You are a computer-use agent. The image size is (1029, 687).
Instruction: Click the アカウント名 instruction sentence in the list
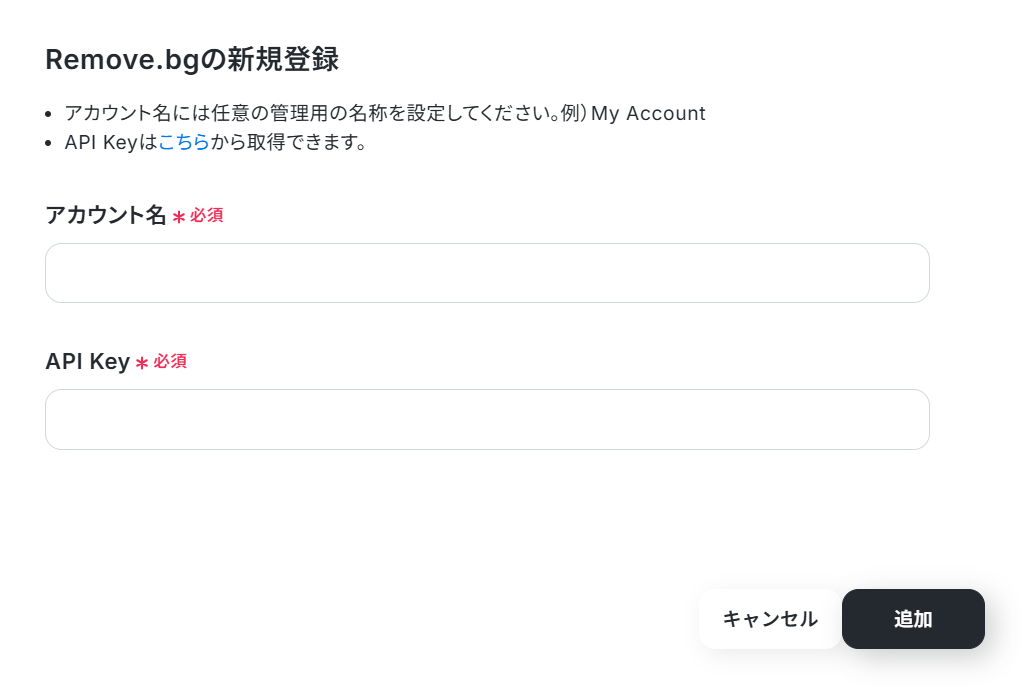(x=300, y=113)
